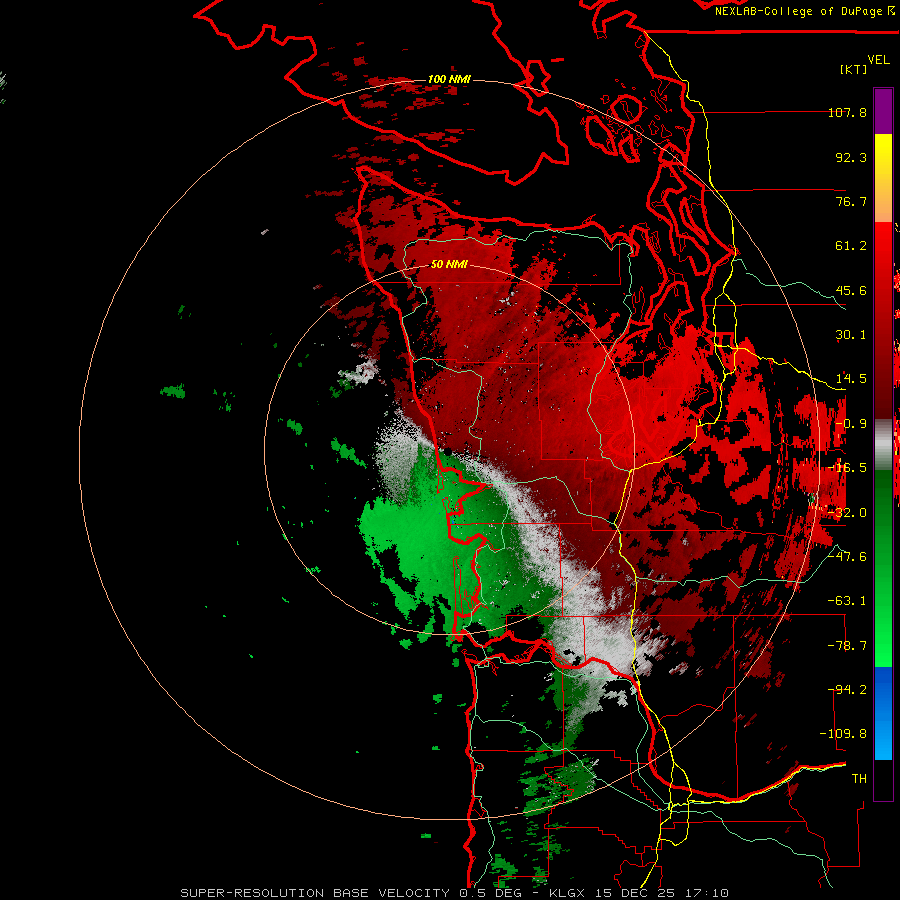
Task: Click the -94.2 legend value
Action: (x=847, y=690)
